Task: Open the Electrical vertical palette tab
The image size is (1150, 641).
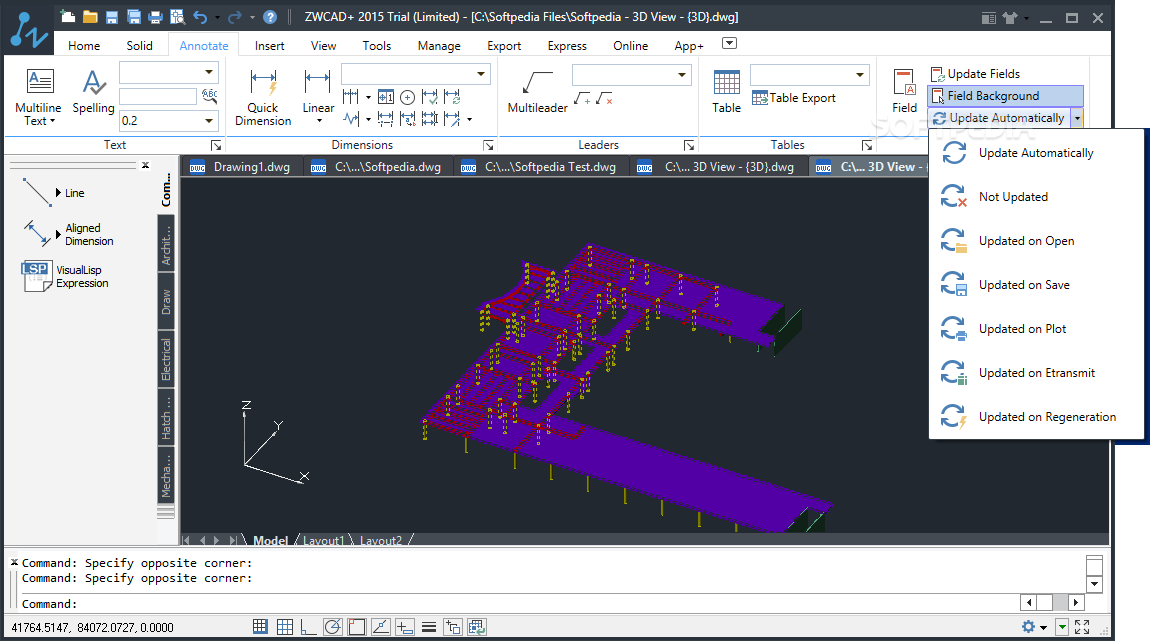Action: [x=166, y=359]
